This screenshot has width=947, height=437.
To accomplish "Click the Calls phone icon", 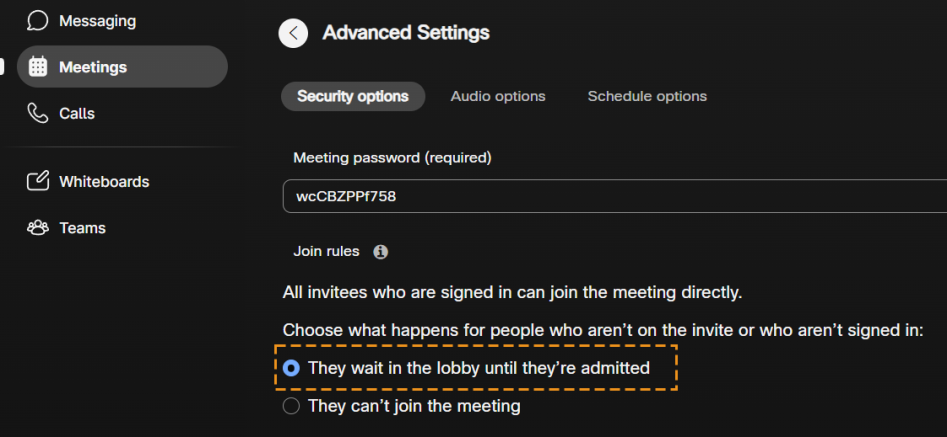I will (38, 113).
